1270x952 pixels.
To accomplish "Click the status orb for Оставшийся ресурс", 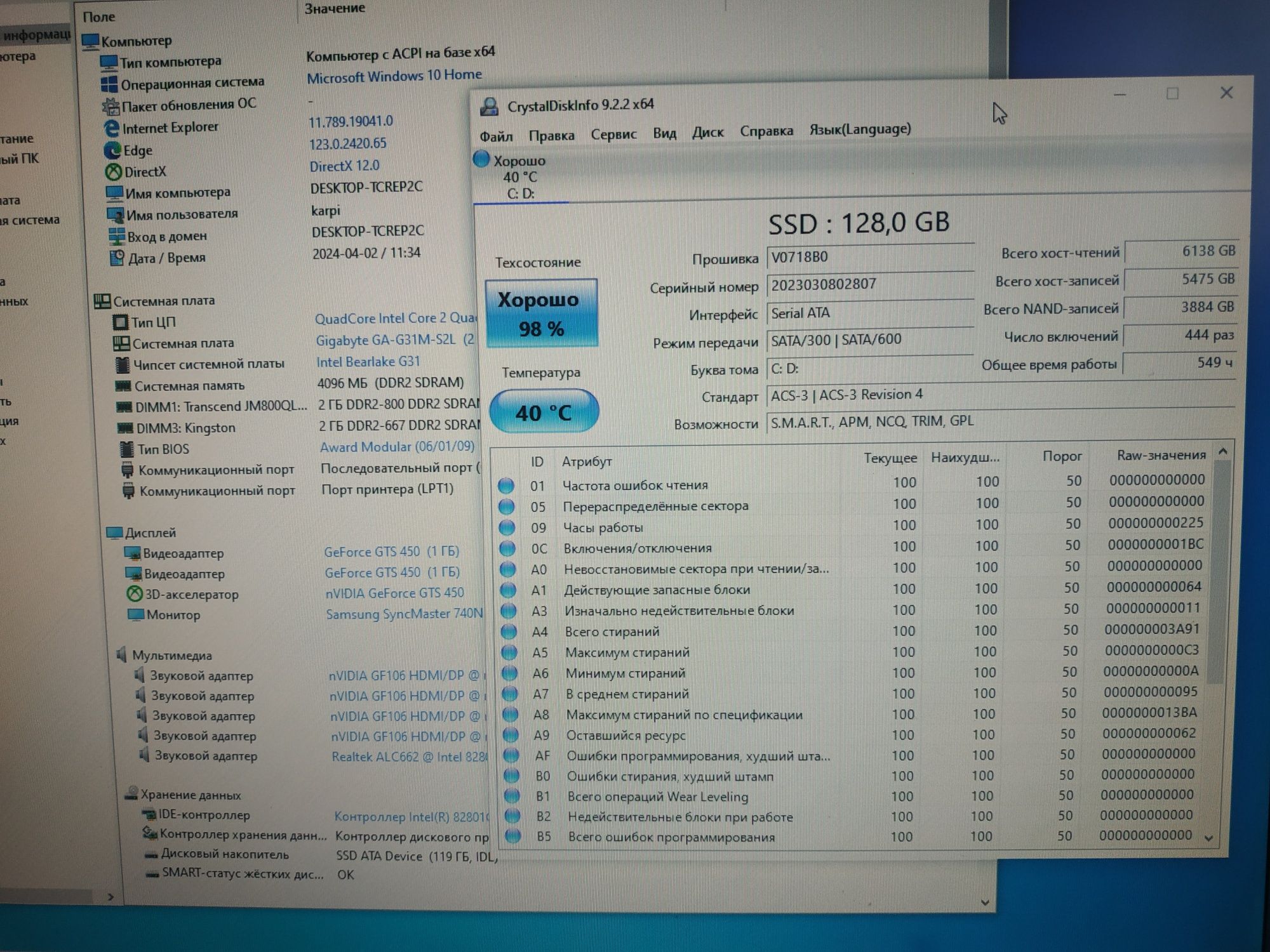I will pyautogui.click(x=511, y=735).
